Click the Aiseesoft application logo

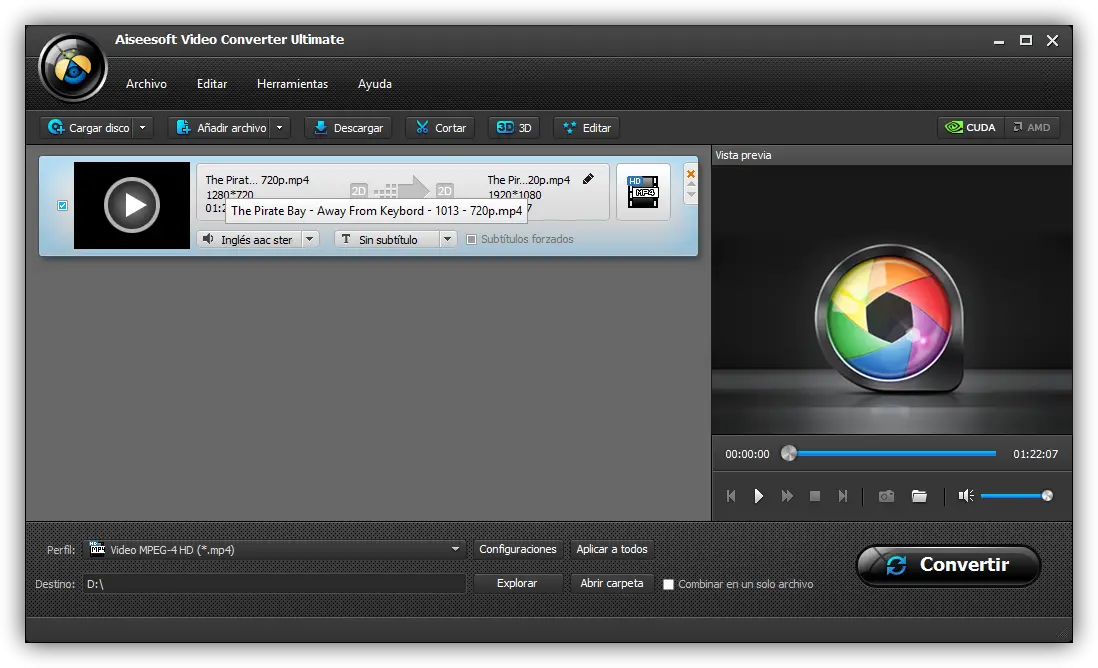pyautogui.click(x=73, y=68)
